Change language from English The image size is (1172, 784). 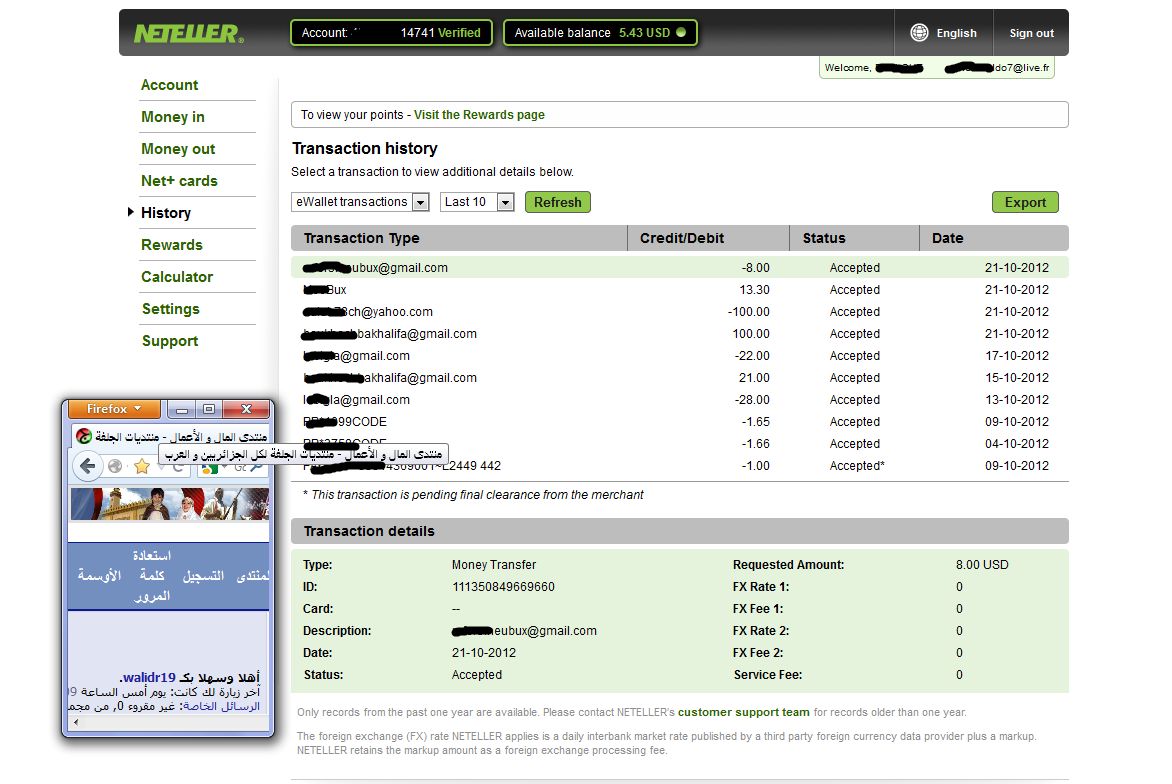tap(956, 34)
